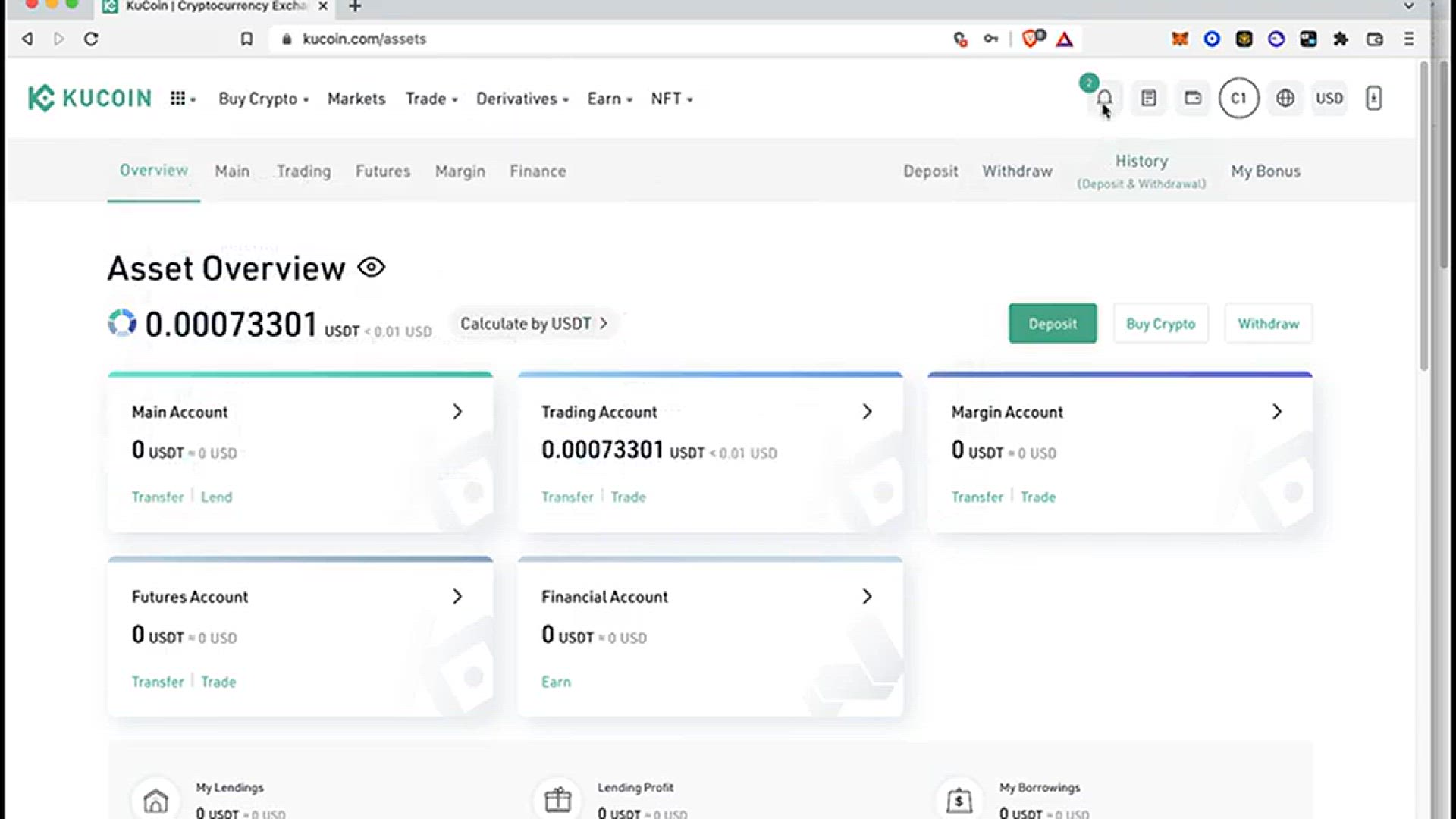Switch to the Futures tab
Image resolution: width=1456 pixels, height=819 pixels.
383,171
